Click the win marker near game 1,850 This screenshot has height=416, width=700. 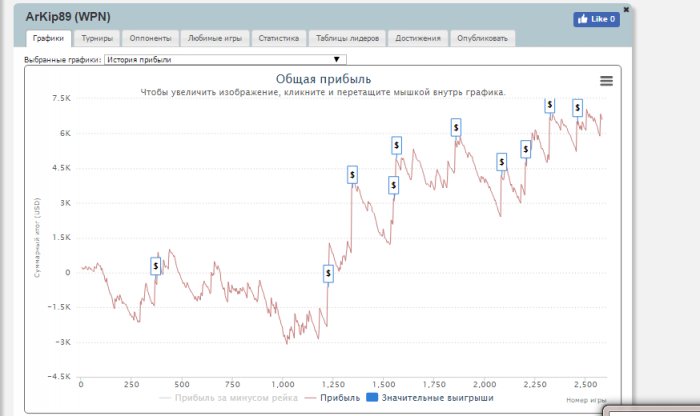[456, 128]
